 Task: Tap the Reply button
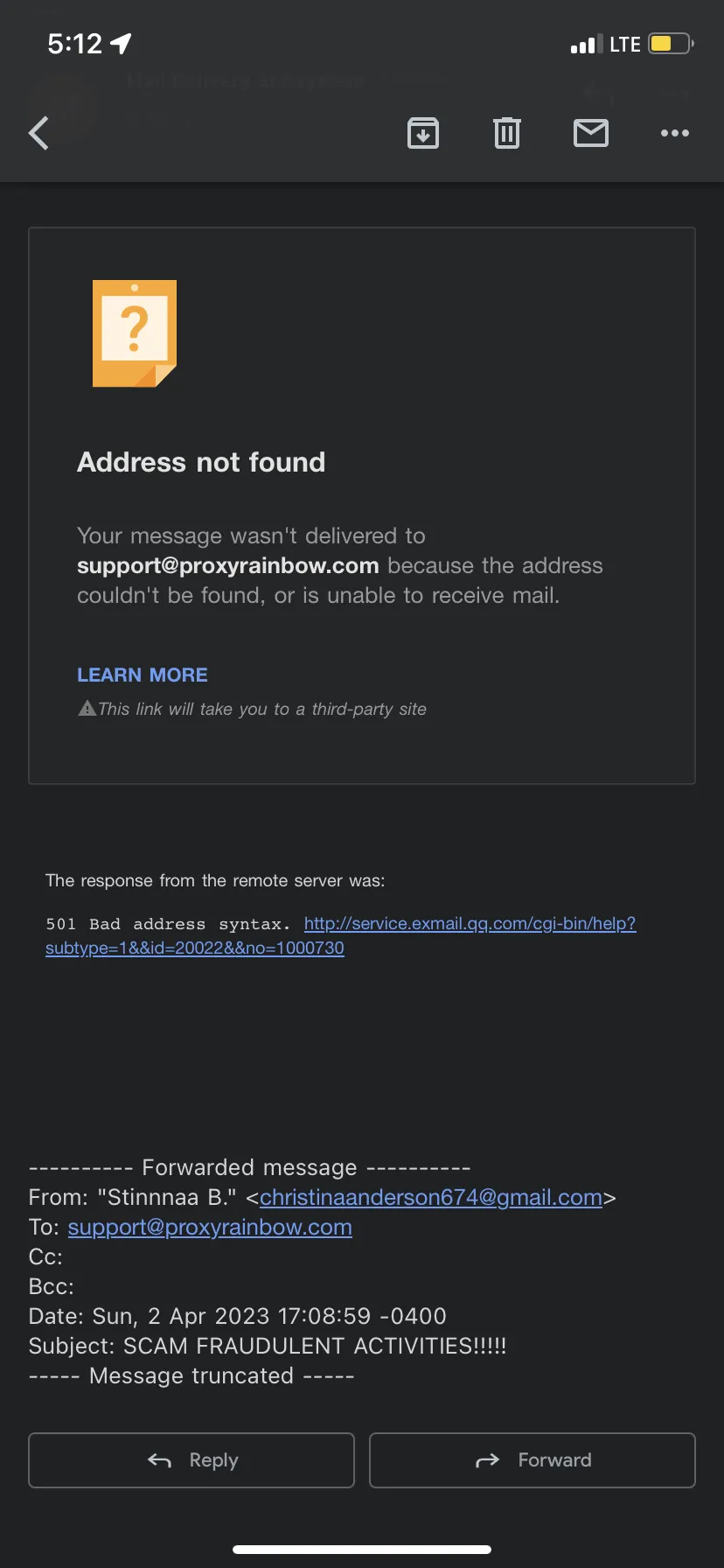(191, 1459)
